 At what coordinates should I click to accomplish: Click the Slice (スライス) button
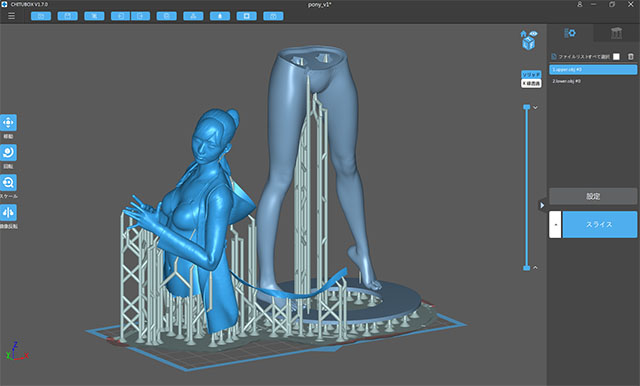click(x=600, y=224)
